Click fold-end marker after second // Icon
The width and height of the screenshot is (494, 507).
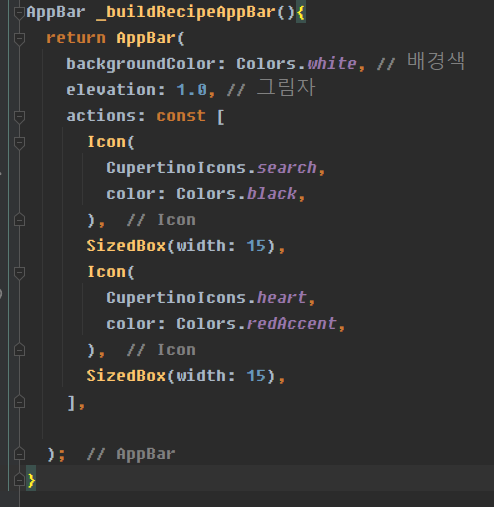[19, 350]
